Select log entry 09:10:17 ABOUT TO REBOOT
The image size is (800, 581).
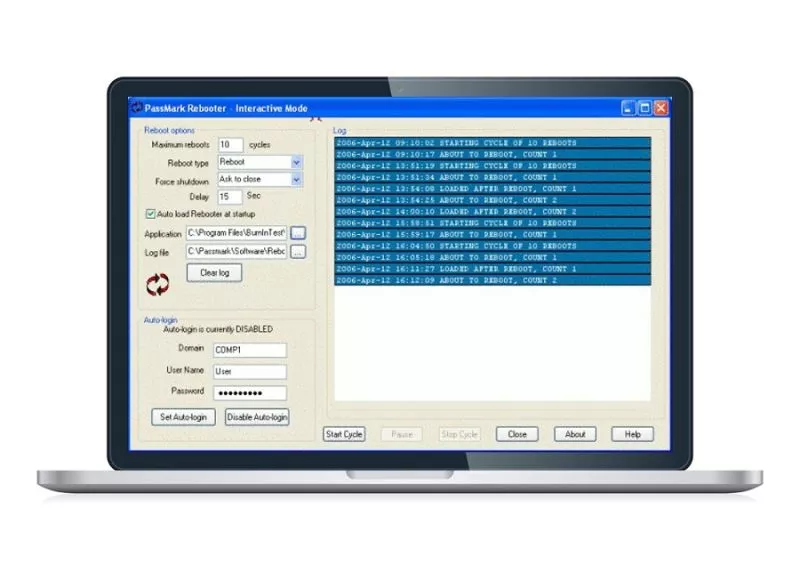coord(493,155)
